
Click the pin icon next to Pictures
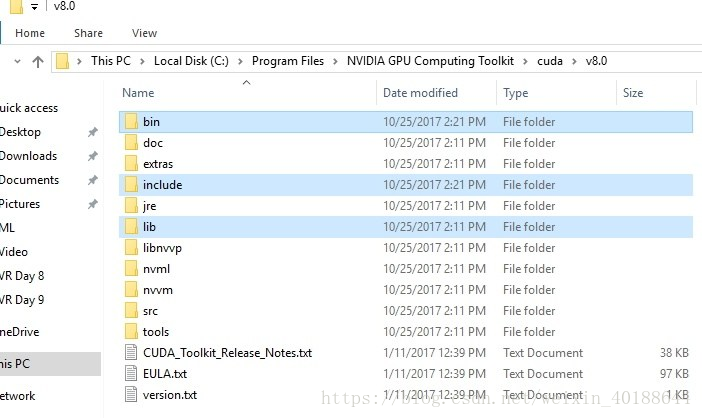tap(92, 204)
